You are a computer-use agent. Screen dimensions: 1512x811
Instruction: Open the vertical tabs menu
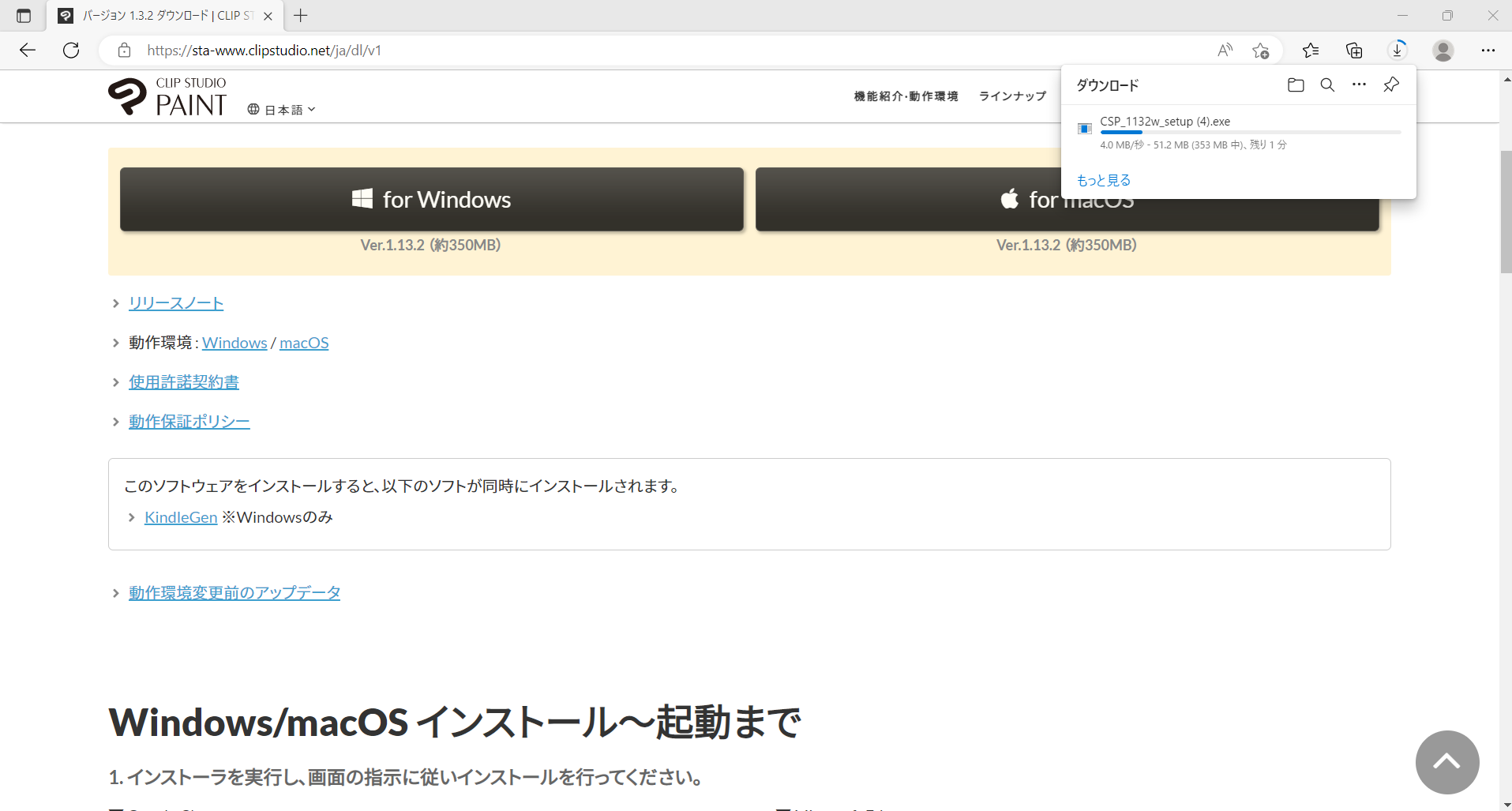(24, 16)
